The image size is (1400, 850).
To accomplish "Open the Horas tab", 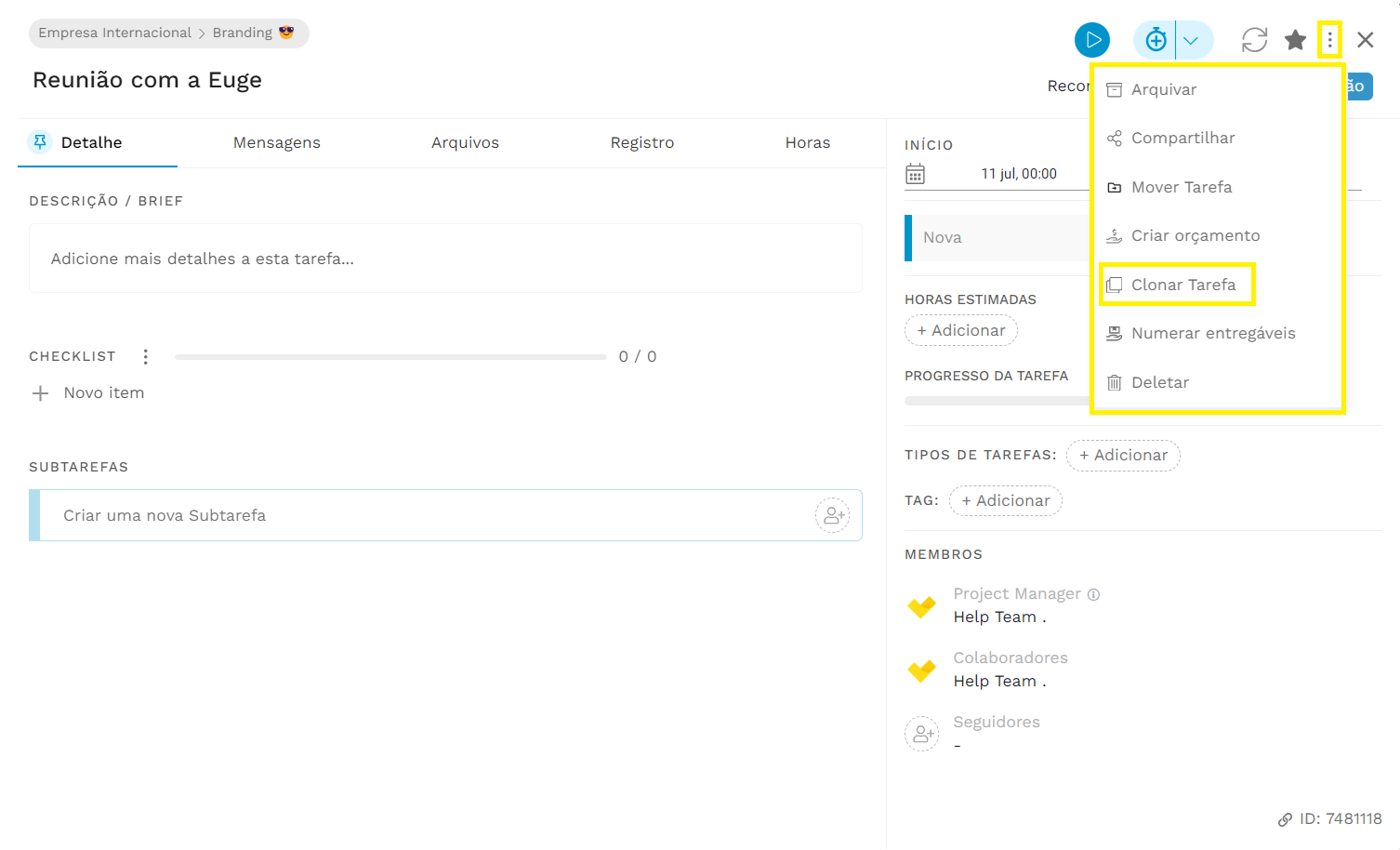I will coord(807,142).
